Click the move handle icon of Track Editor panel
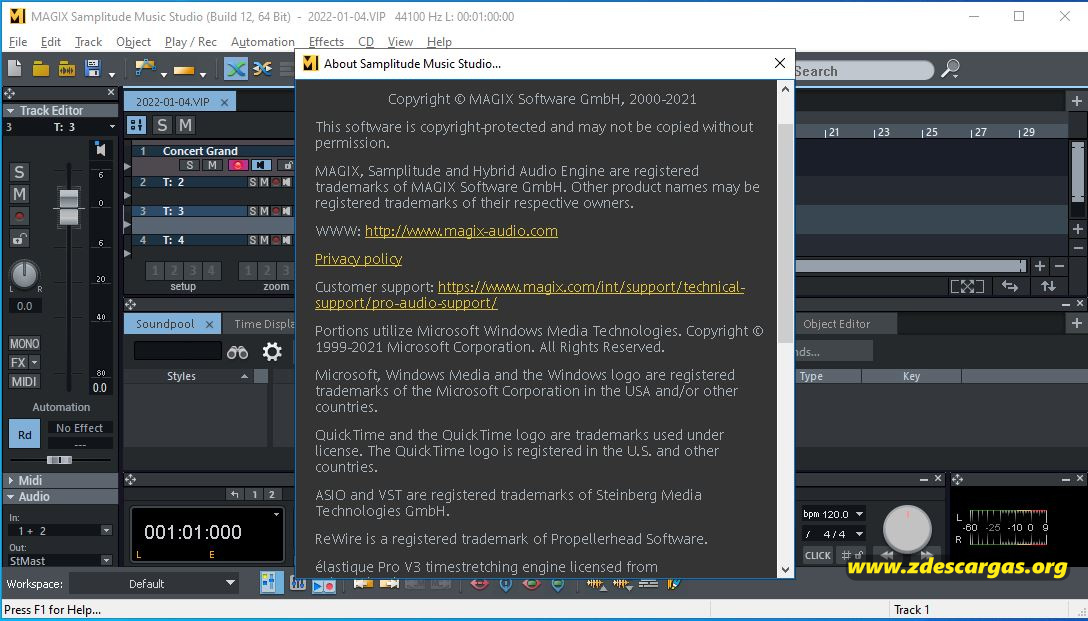 click(9, 93)
